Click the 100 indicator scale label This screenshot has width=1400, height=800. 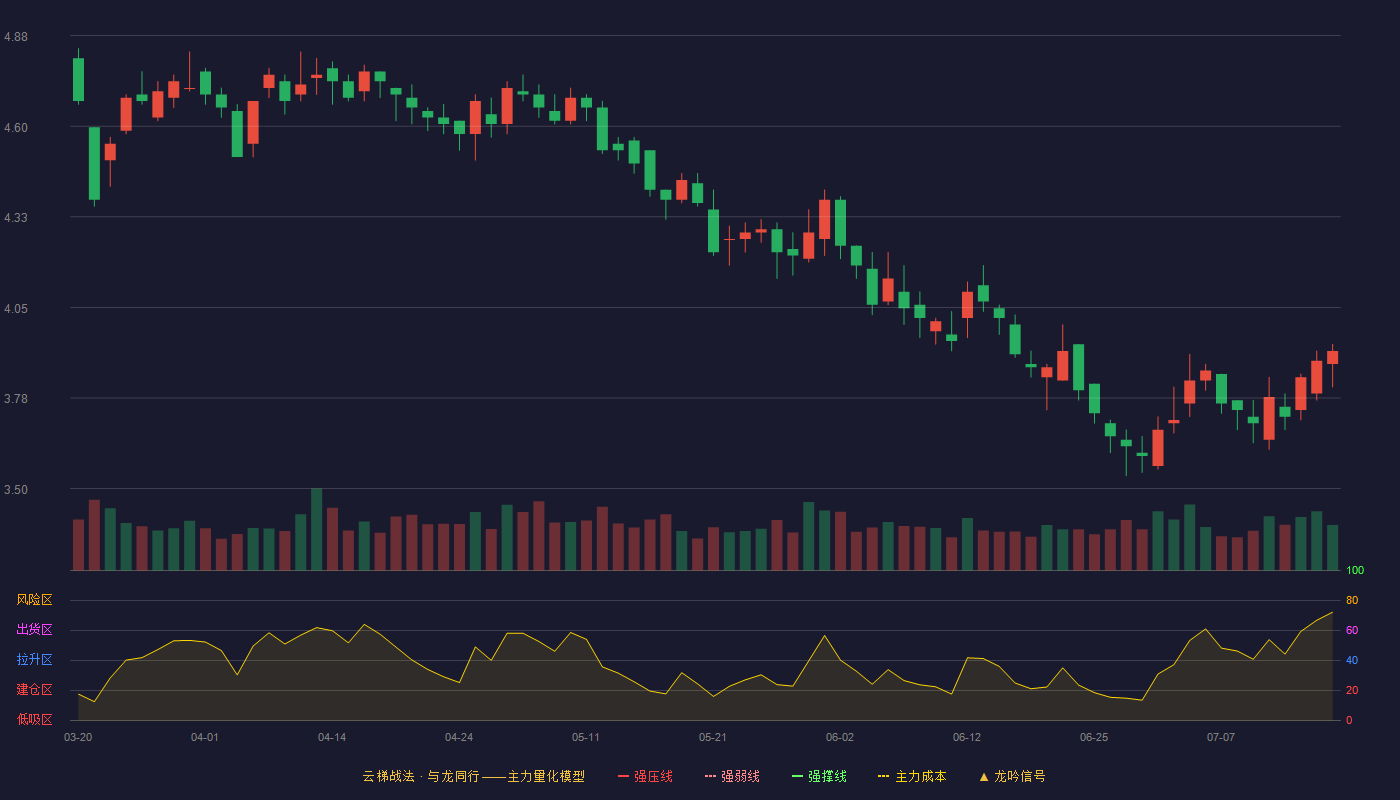click(x=1355, y=571)
